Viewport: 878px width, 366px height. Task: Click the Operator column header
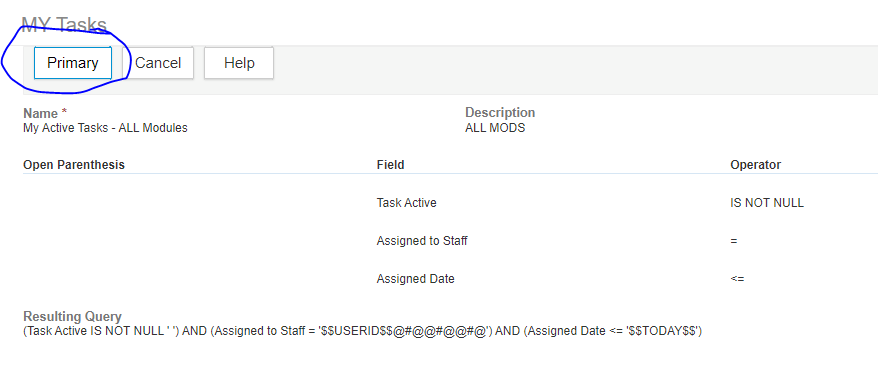point(755,165)
